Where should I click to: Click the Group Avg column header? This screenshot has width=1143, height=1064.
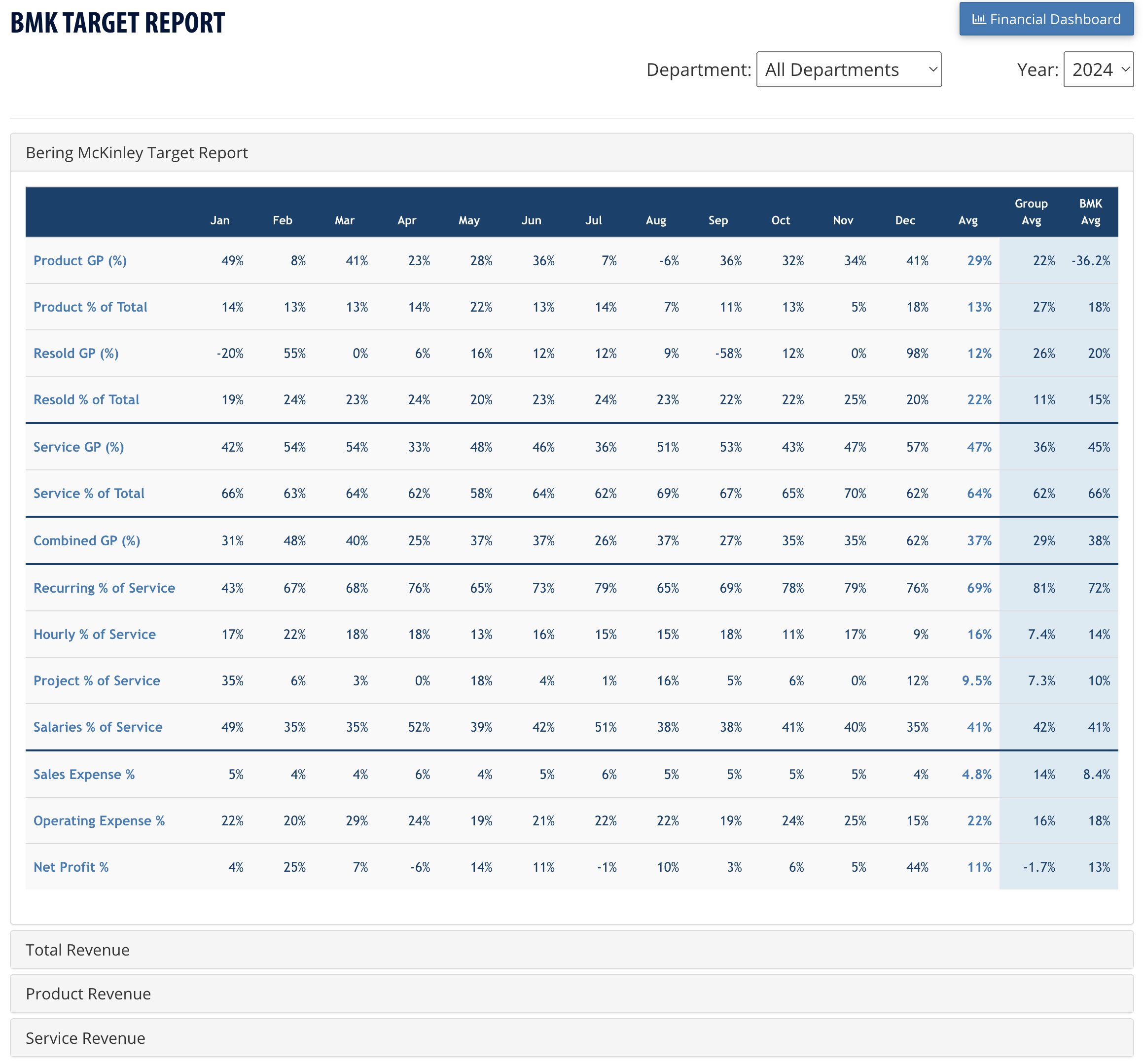[x=1031, y=212]
